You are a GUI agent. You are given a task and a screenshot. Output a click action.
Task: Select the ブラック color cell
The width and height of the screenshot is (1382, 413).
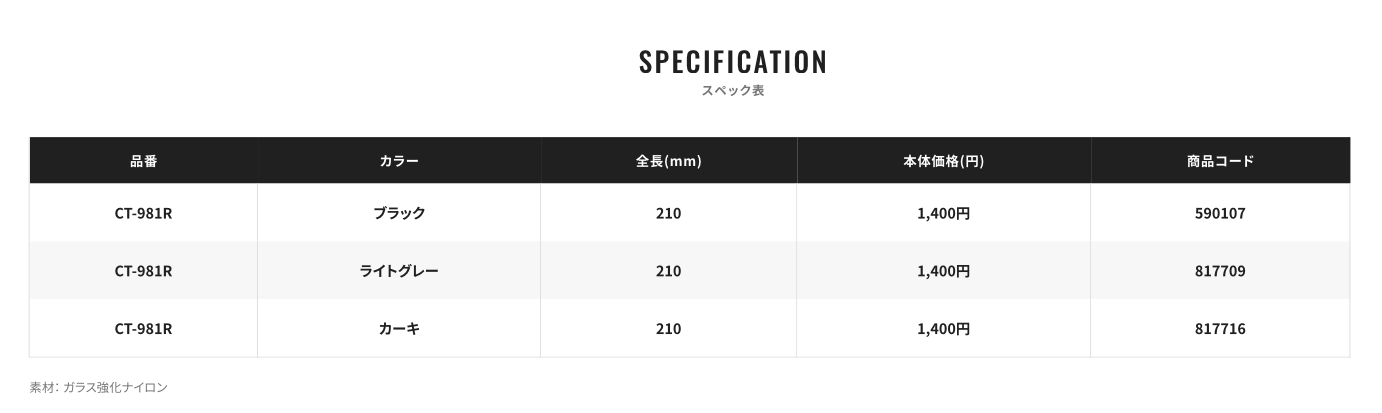click(x=399, y=213)
